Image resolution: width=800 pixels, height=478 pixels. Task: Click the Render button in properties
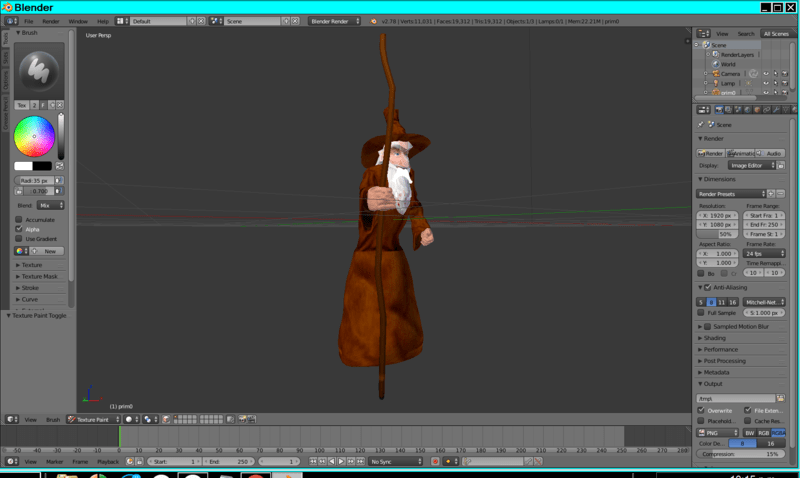click(711, 153)
